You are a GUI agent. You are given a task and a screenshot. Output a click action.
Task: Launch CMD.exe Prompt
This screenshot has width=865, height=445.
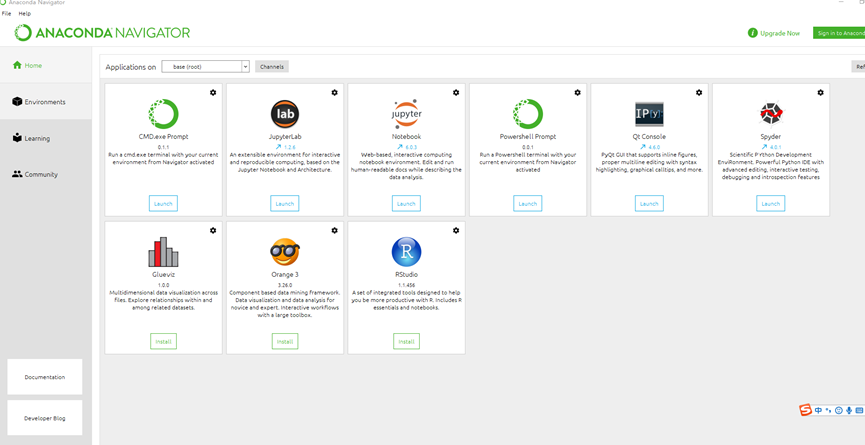point(163,203)
